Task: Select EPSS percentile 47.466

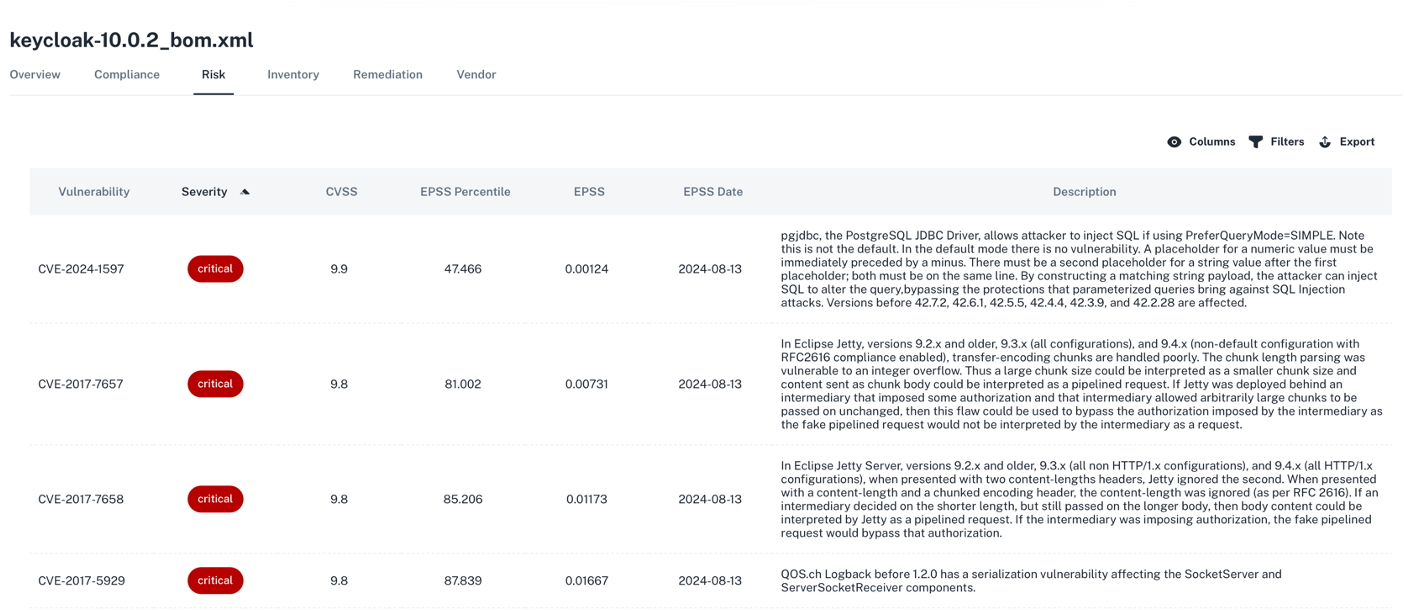Action: [x=463, y=269]
